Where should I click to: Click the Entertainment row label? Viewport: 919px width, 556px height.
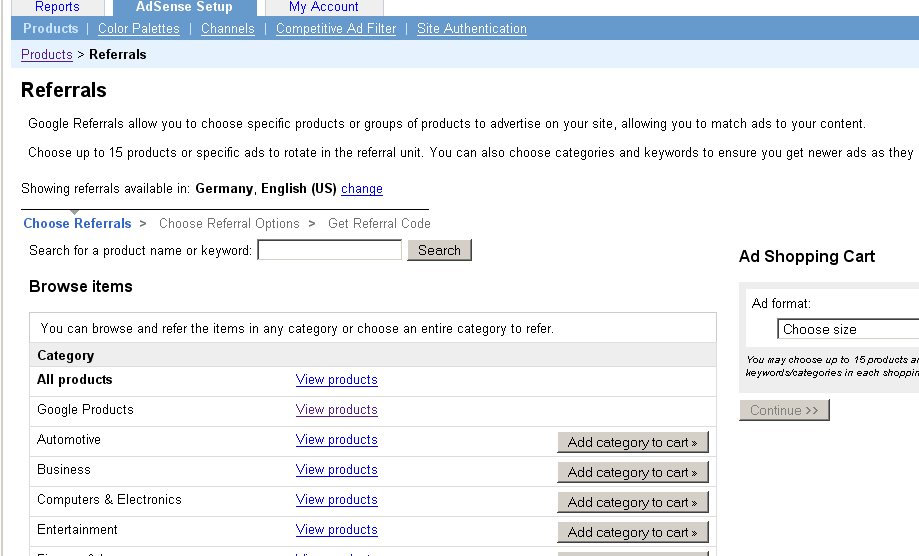coord(77,530)
